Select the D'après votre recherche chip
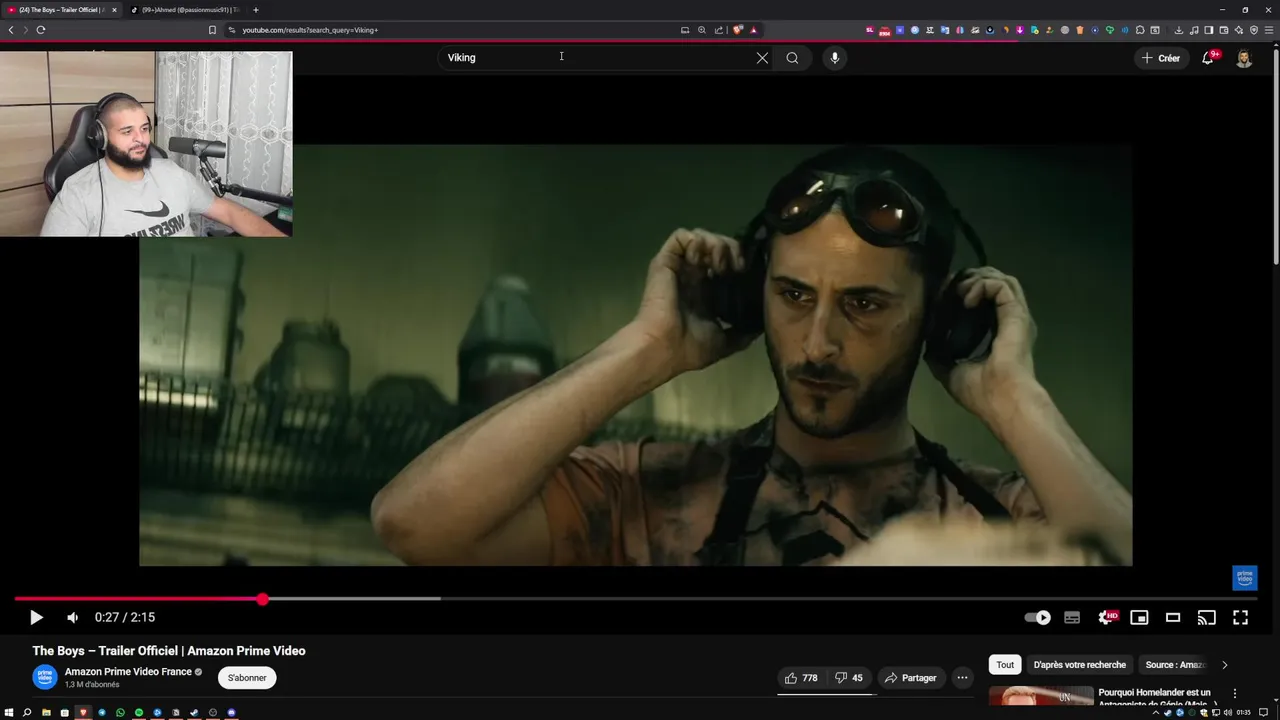 coord(1080,665)
